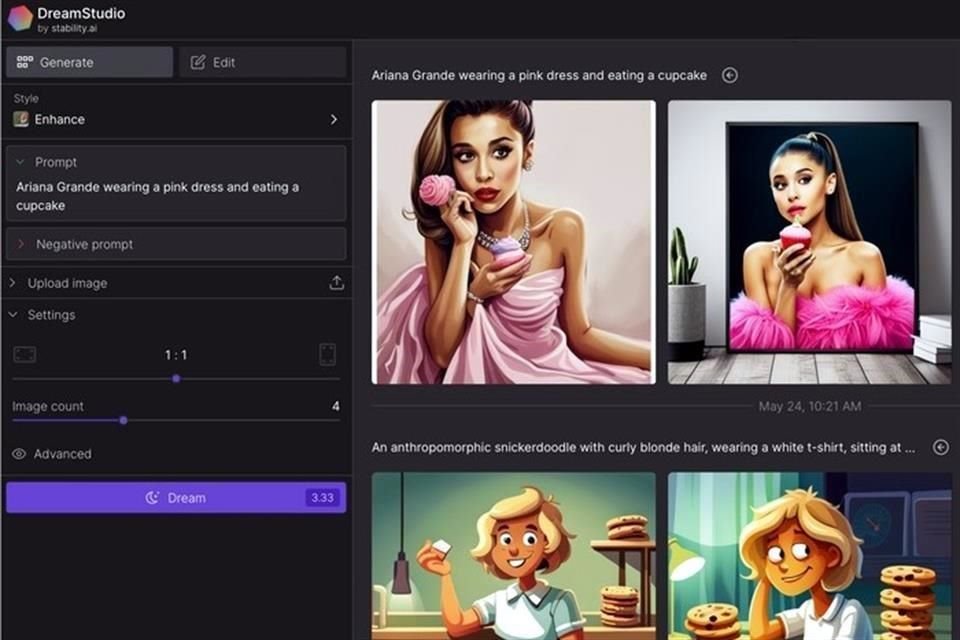Viewport: 960px width, 640px height.
Task: Select the portrait aspect ratio icon
Action: pos(328,354)
